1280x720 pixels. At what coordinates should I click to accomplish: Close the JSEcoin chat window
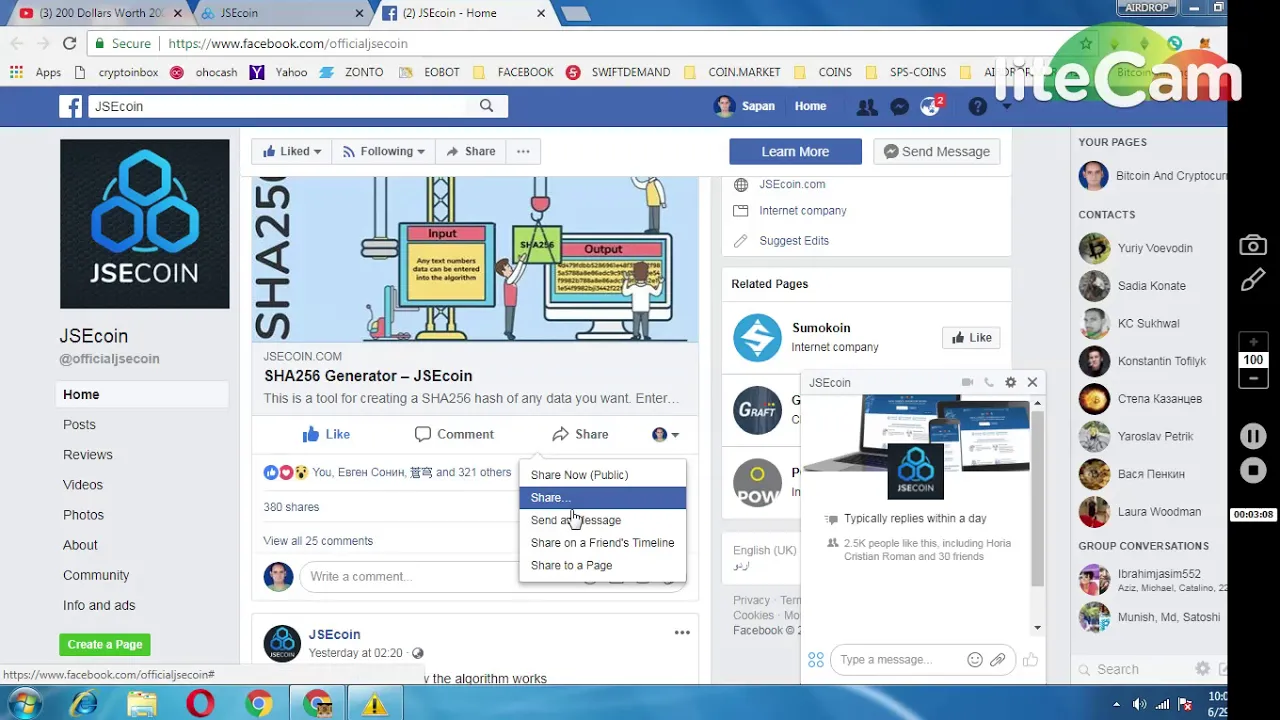(1032, 382)
